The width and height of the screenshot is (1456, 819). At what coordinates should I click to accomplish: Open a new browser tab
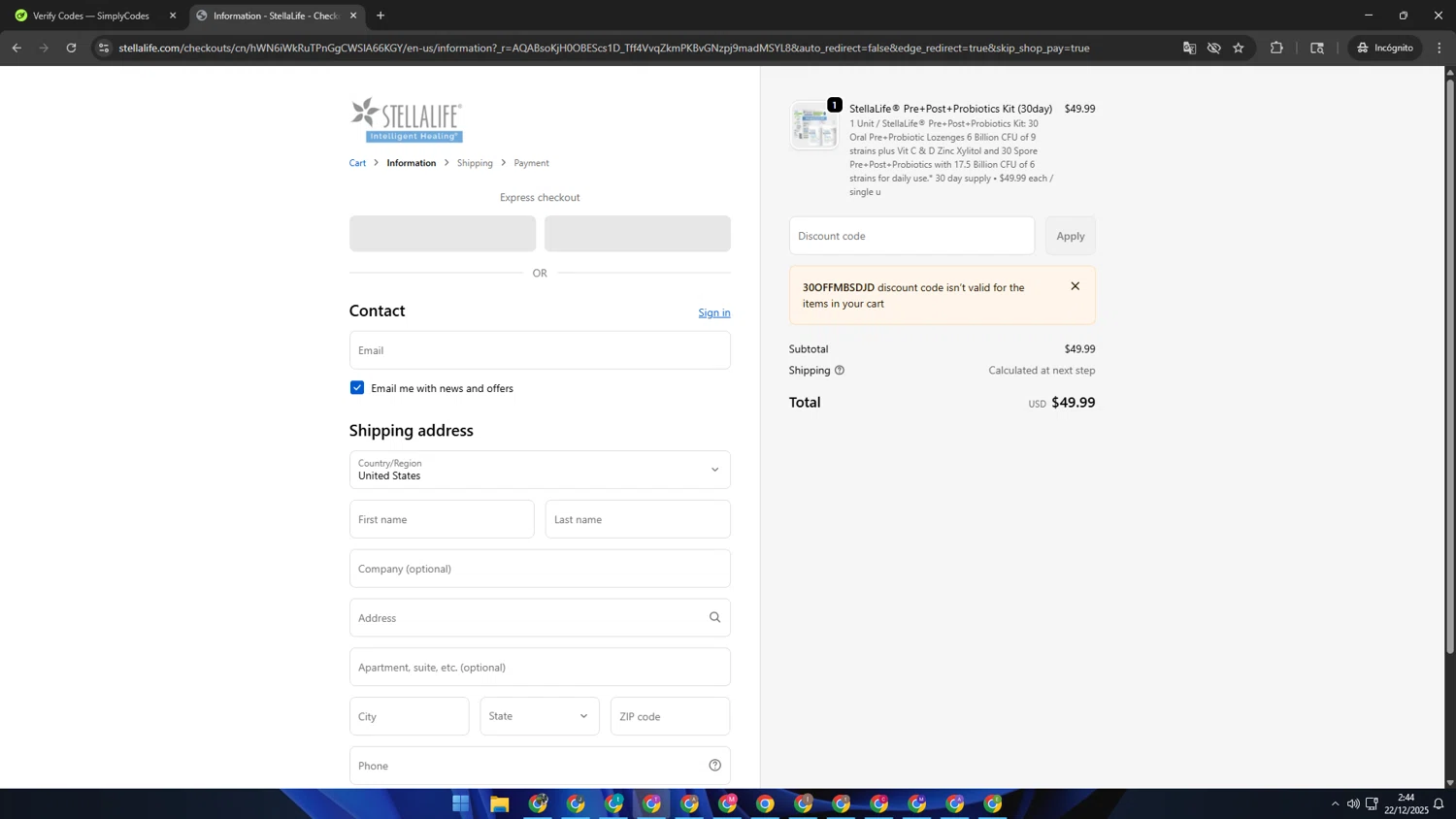pyautogui.click(x=381, y=16)
